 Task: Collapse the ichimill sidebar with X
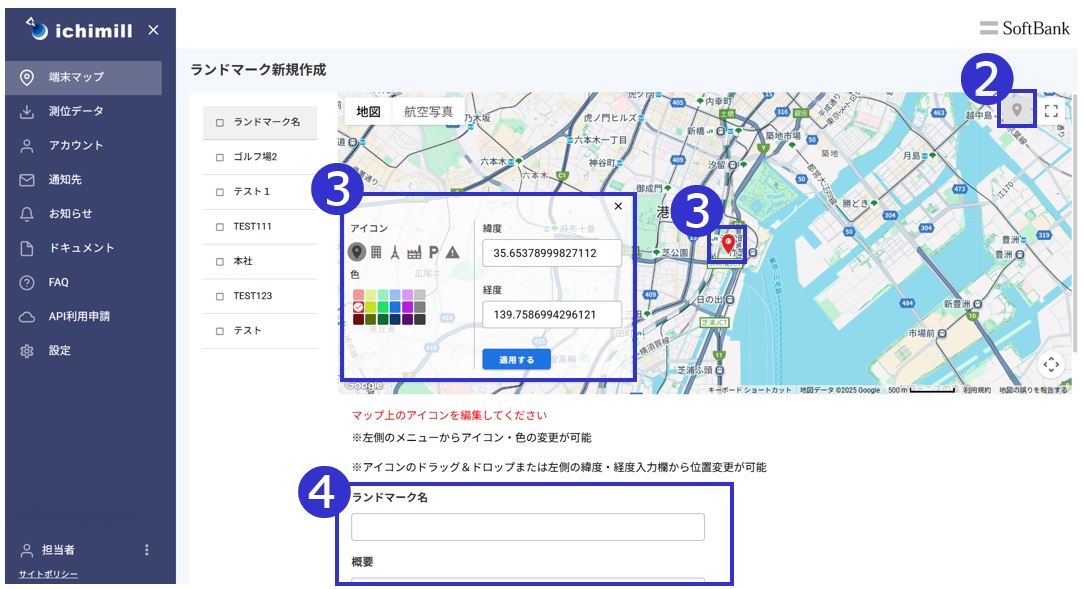pos(153,30)
